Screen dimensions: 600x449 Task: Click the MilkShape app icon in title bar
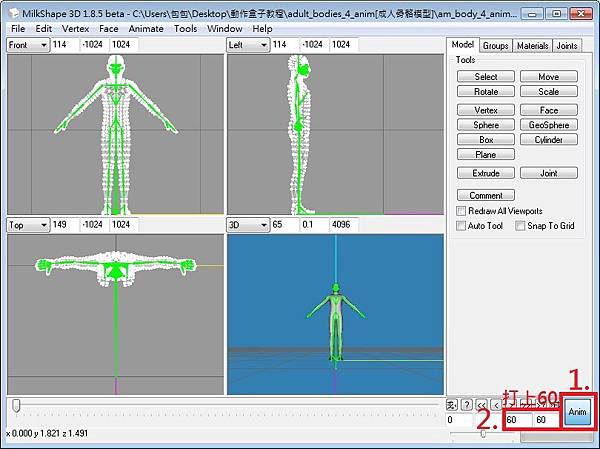(x=13, y=13)
